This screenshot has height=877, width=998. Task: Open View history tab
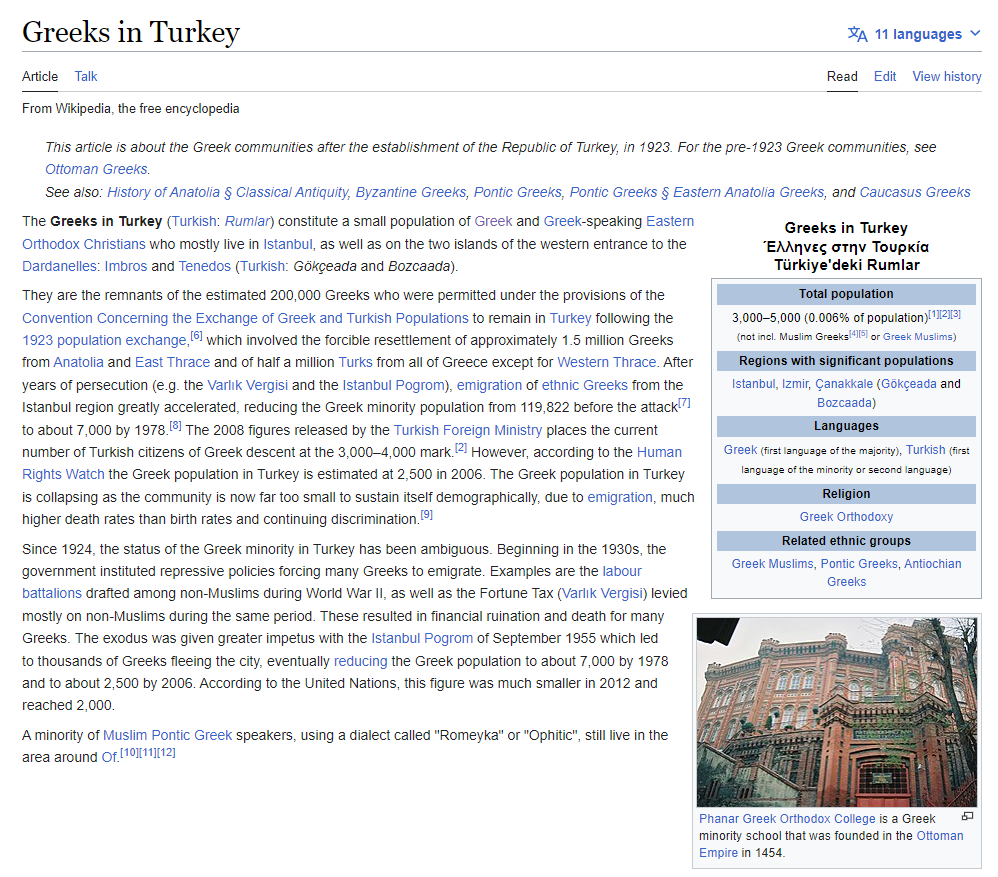946,76
